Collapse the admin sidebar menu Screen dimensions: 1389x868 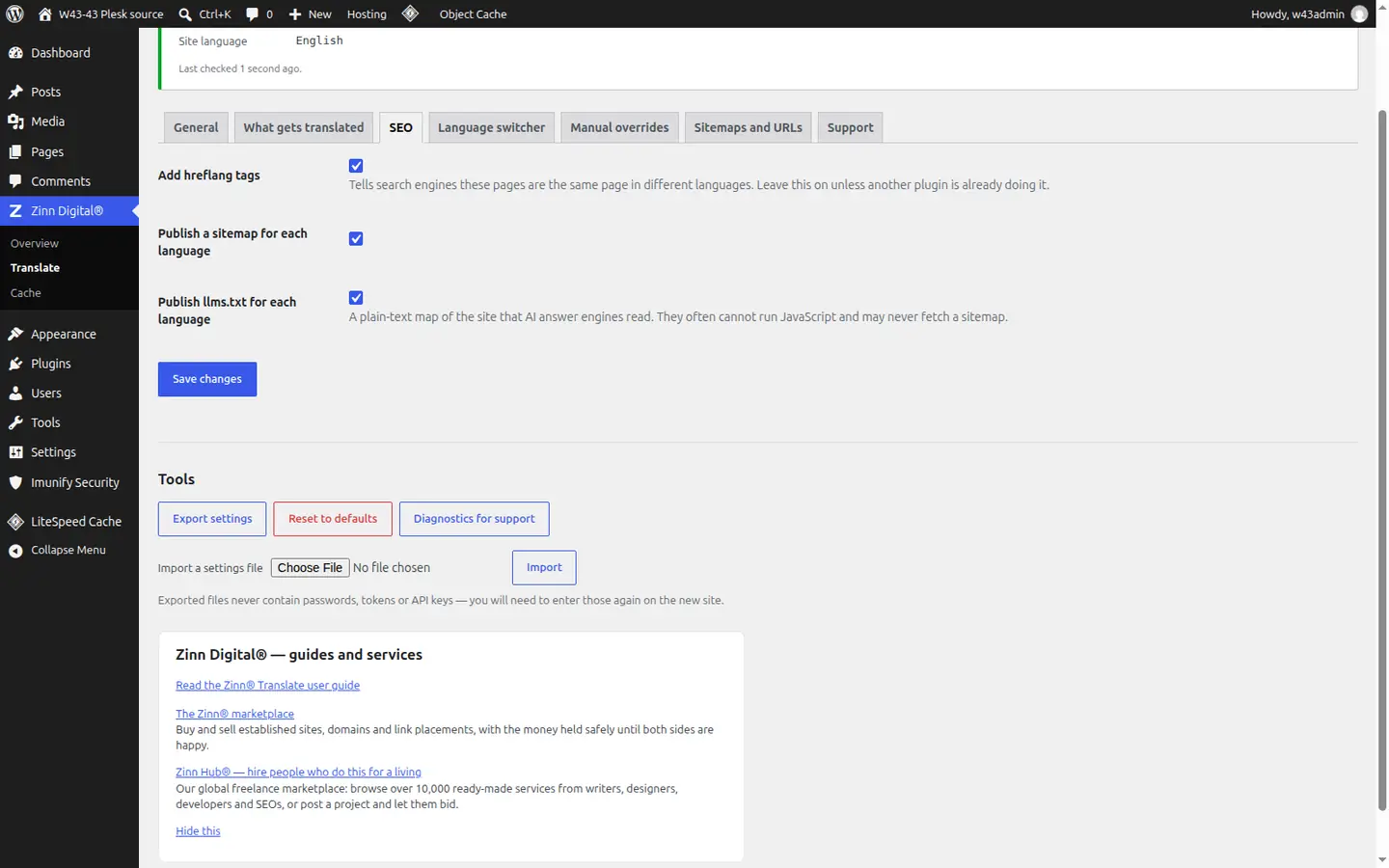coord(69,550)
